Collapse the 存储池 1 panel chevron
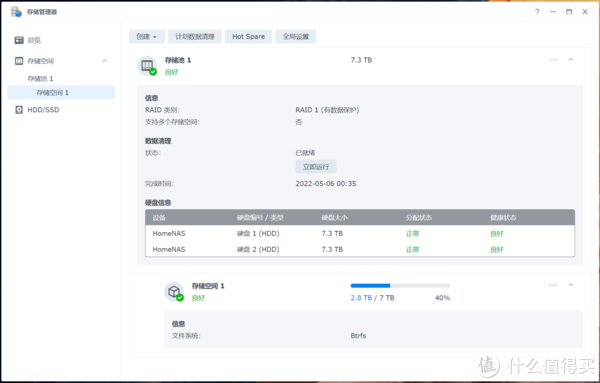Image resolution: width=600 pixels, height=383 pixels. coord(571,60)
